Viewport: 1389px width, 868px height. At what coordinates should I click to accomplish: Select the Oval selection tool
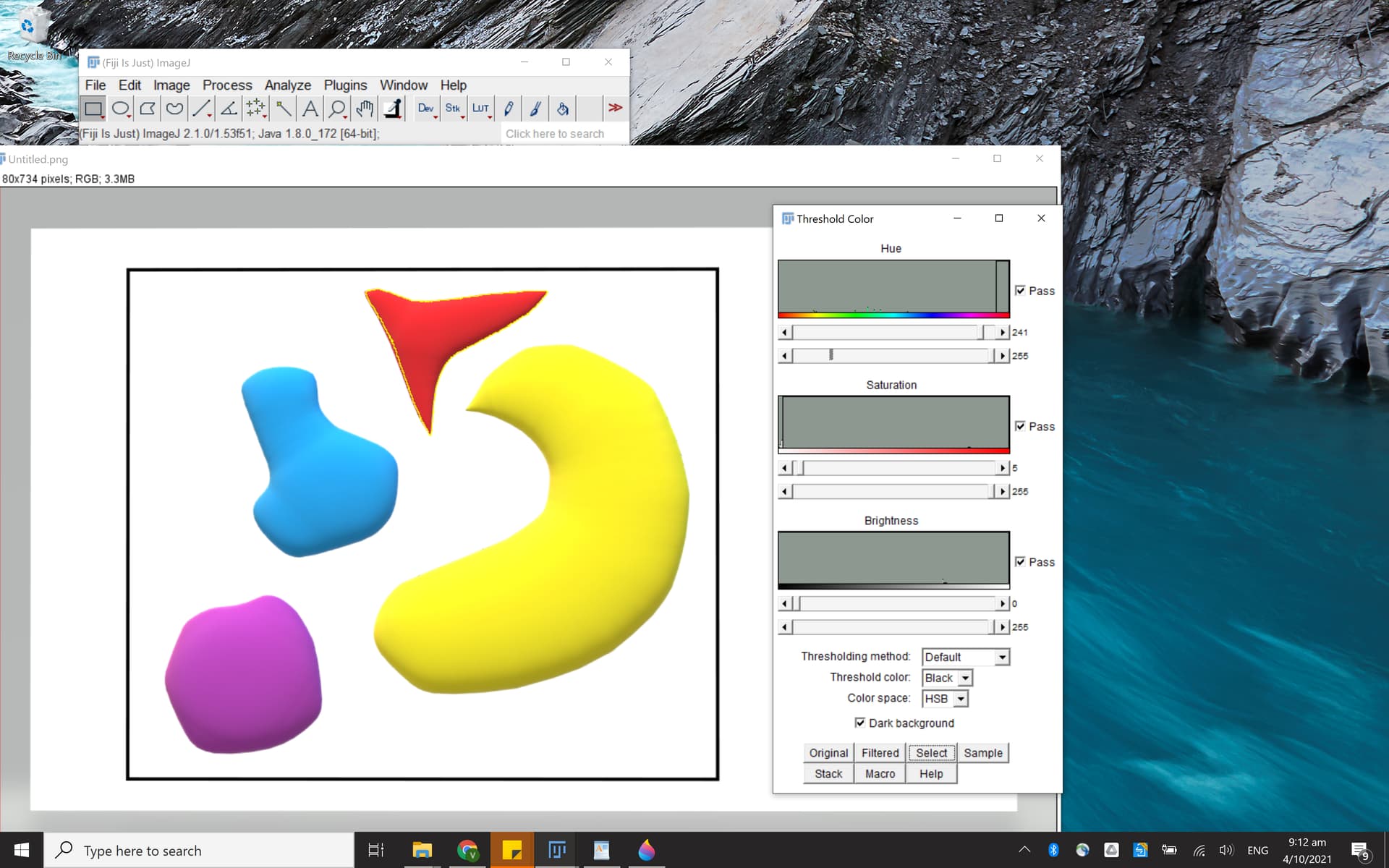(120, 109)
